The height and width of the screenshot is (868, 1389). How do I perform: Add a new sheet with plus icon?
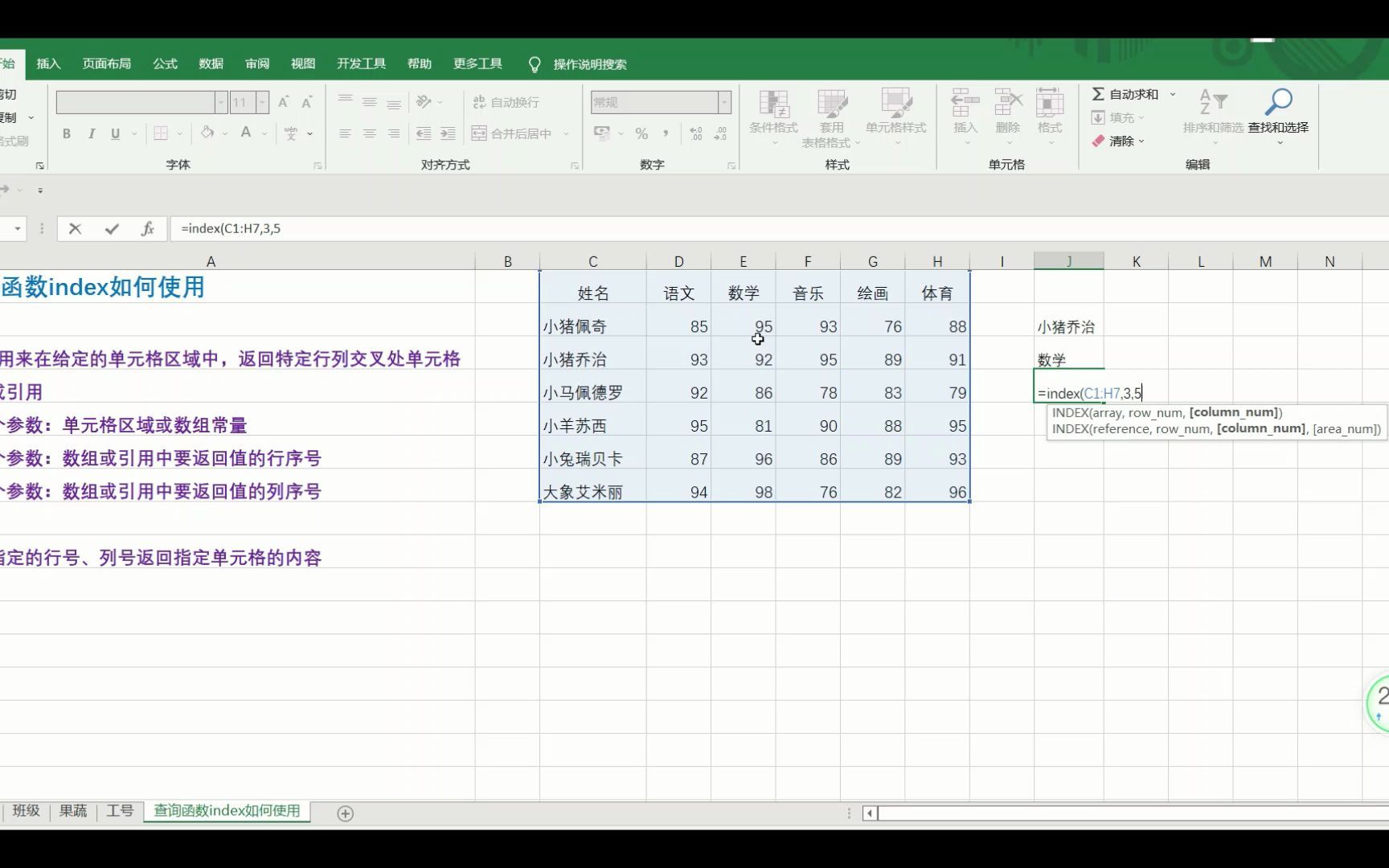tap(345, 813)
